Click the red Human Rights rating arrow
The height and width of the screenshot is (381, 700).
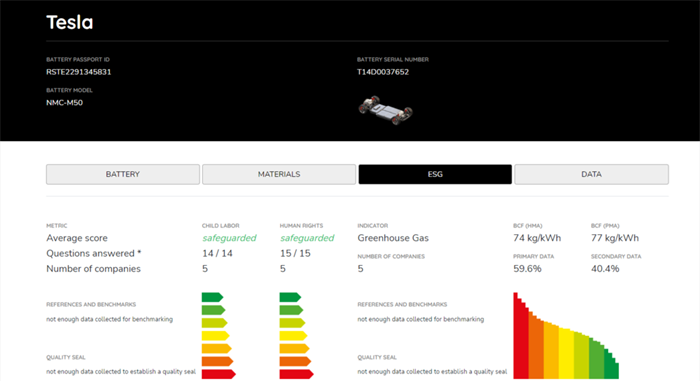point(296,374)
